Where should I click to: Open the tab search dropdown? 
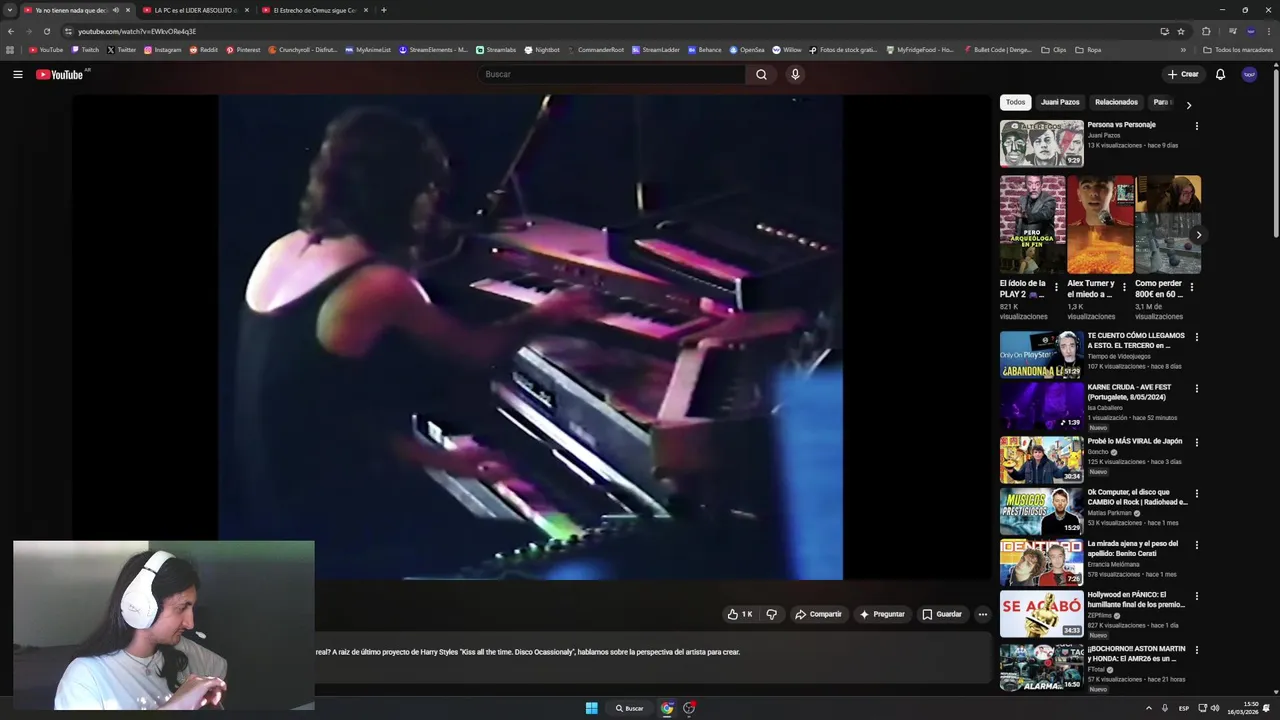point(10,10)
